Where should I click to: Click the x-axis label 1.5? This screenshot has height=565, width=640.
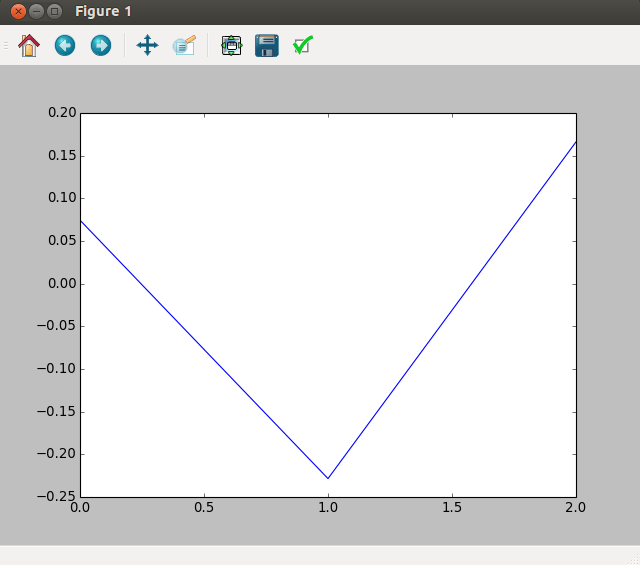pos(452,507)
